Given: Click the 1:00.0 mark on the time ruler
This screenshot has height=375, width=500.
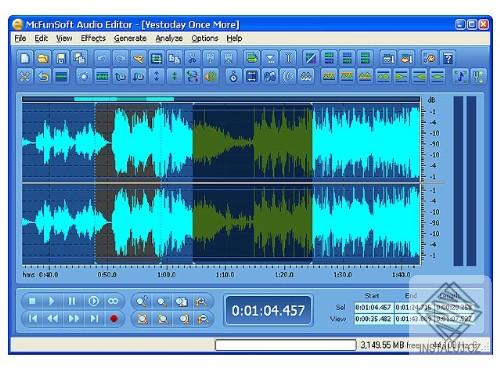Looking at the screenshot, I should 166,275.
